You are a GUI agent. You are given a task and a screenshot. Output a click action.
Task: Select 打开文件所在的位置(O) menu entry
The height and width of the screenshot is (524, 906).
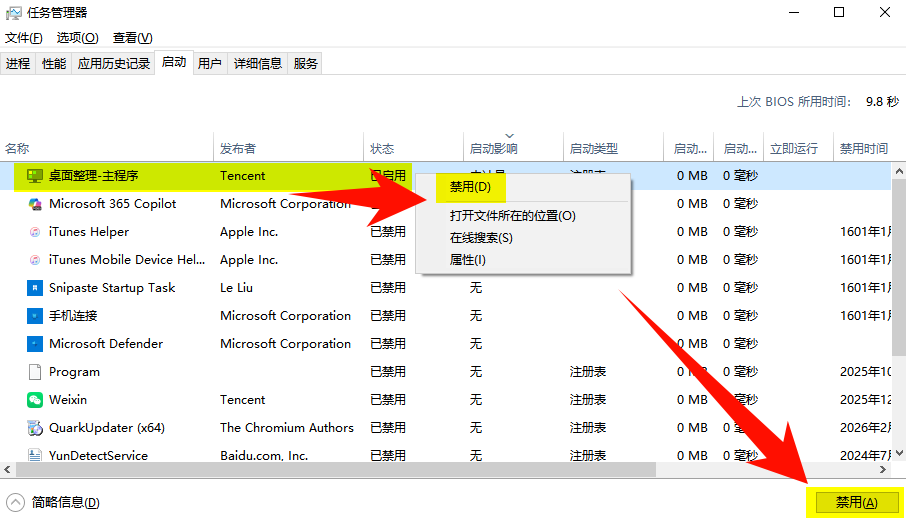tap(512, 216)
